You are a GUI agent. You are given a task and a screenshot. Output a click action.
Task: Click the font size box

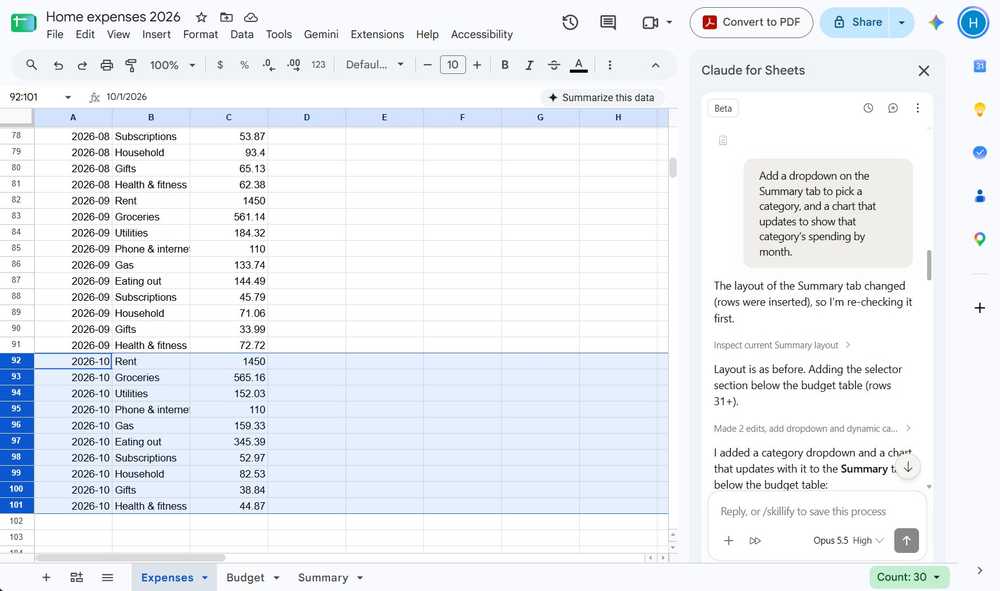click(452, 65)
